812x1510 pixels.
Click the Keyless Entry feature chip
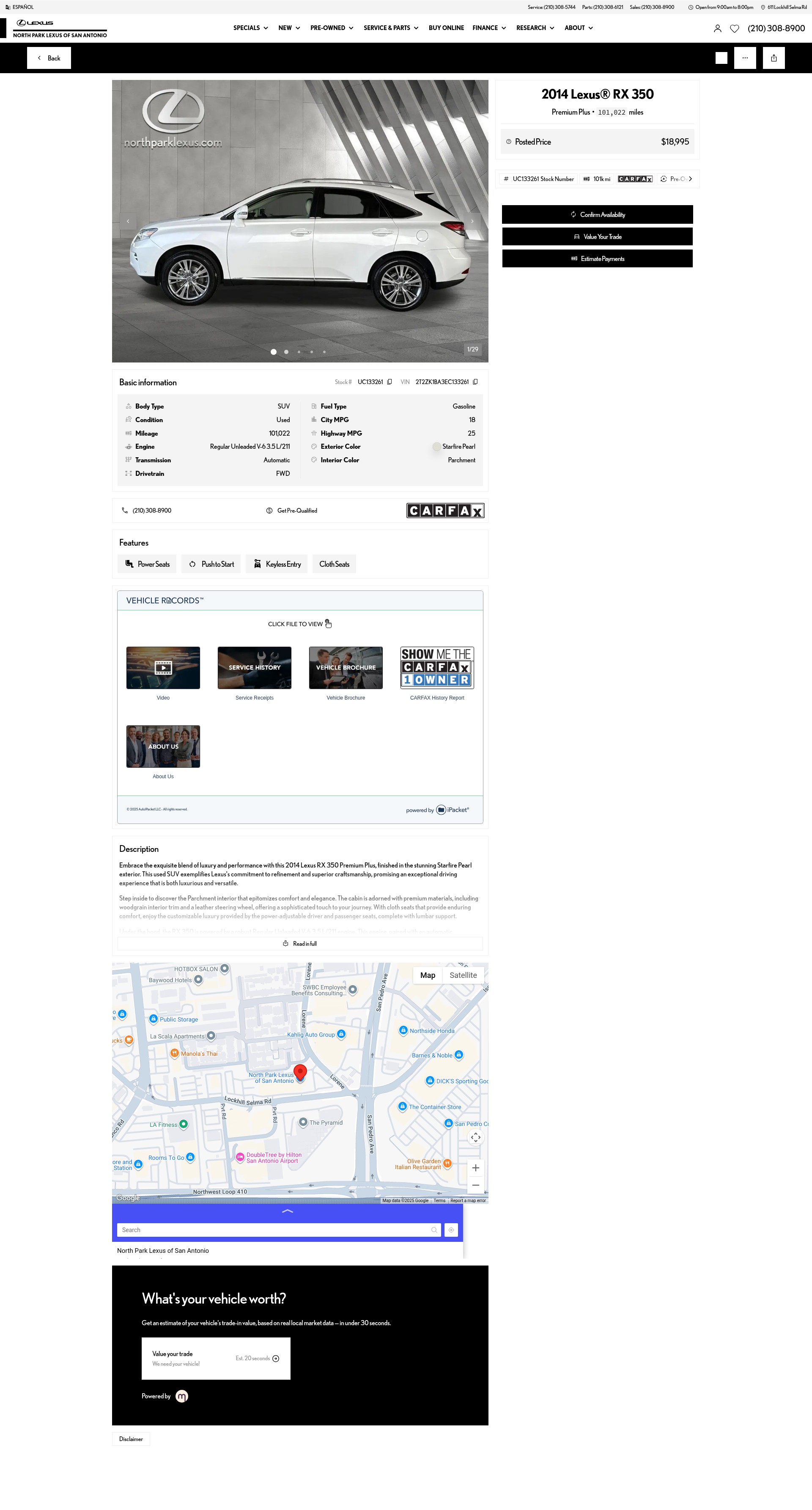pyautogui.click(x=277, y=564)
